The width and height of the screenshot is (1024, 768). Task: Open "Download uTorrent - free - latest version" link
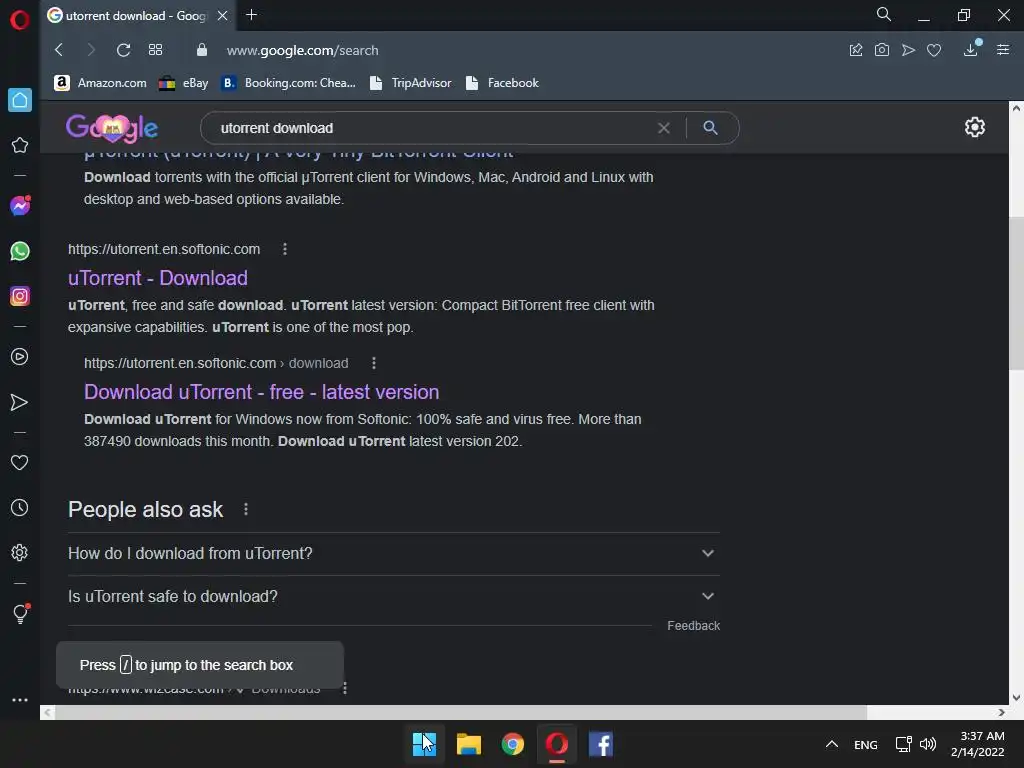(x=261, y=392)
